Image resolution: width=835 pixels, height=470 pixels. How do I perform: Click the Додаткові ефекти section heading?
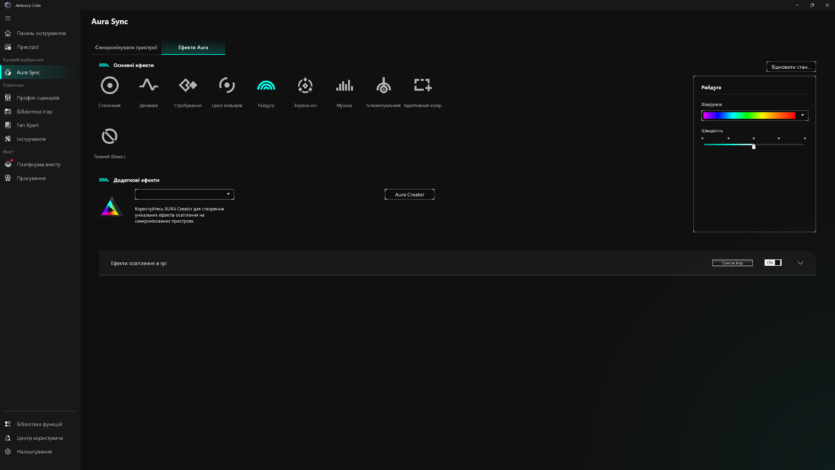coord(136,180)
